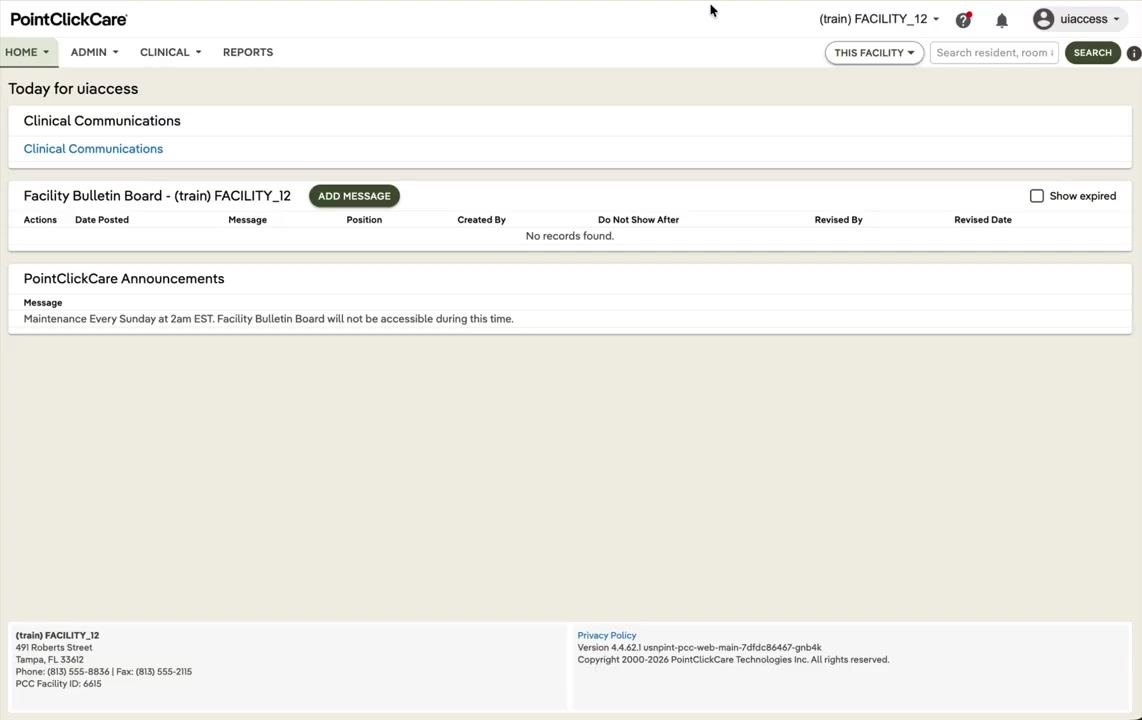Click the PCC Facility ID: 6615 text

[x=58, y=684]
